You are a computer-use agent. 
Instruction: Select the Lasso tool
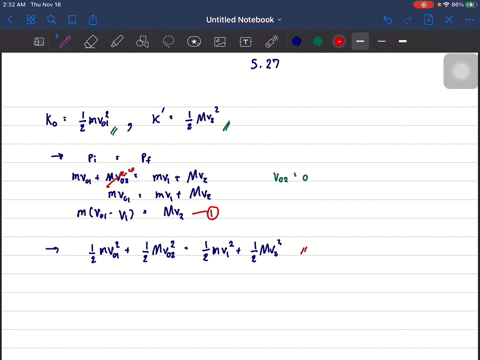[168, 42]
